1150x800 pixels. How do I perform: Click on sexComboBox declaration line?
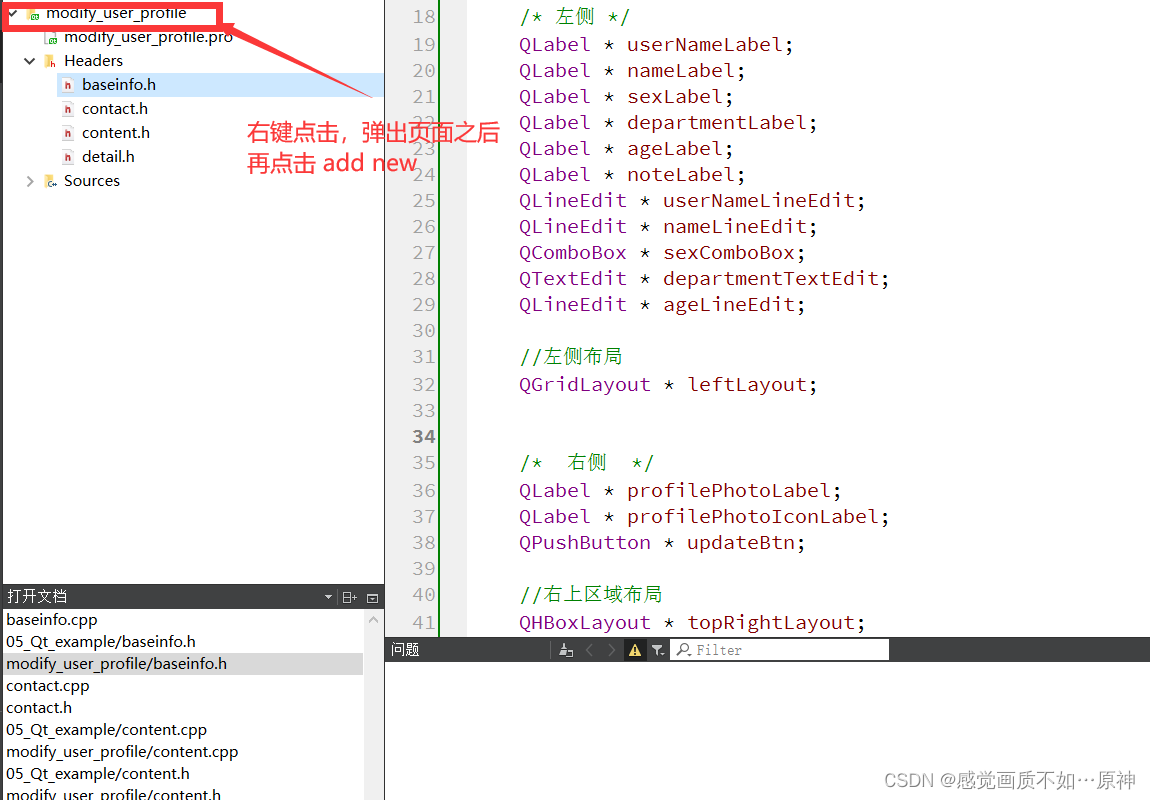(662, 253)
